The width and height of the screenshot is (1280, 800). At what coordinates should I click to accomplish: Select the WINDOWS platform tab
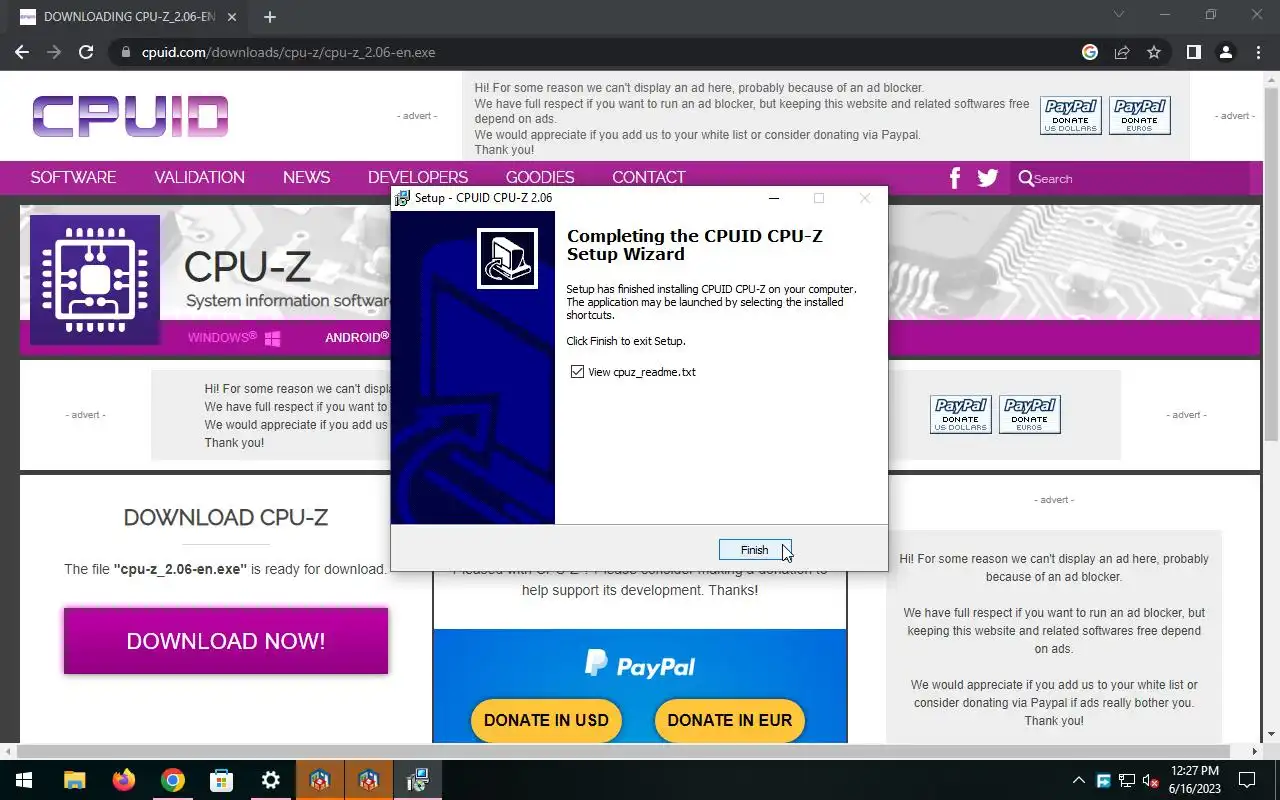click(x=234, y=338)
